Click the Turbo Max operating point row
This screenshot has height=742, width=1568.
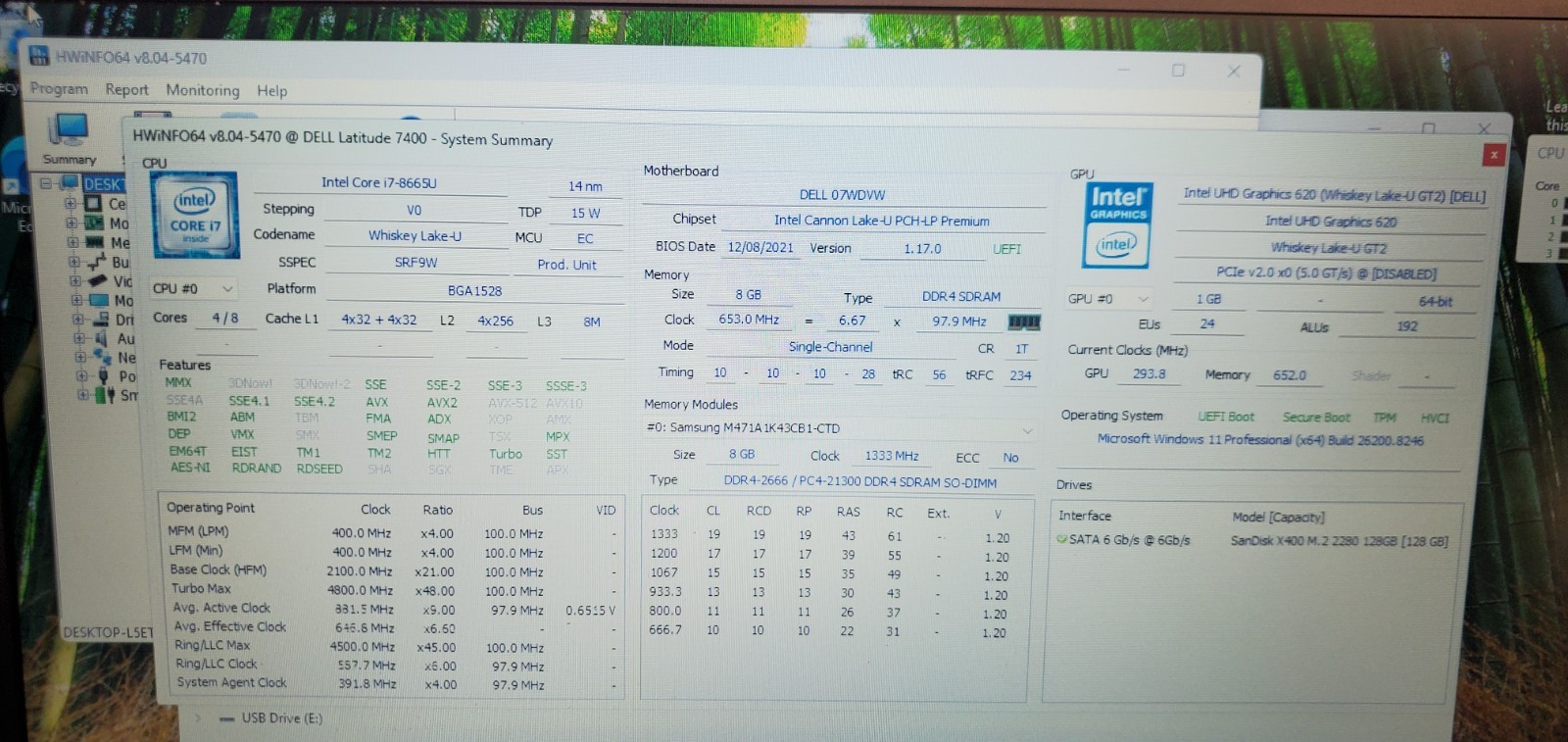point(392,590)
